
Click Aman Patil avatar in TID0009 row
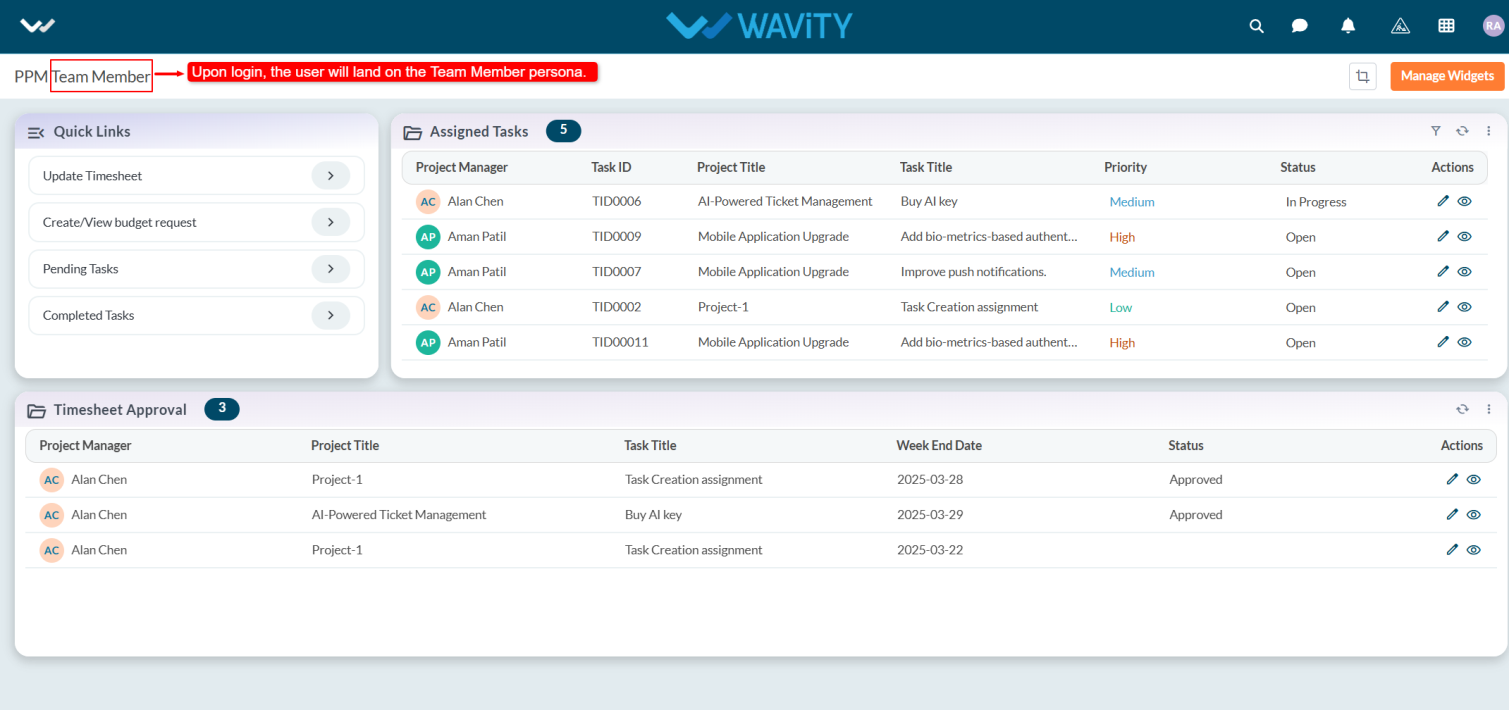pos(428,236)
